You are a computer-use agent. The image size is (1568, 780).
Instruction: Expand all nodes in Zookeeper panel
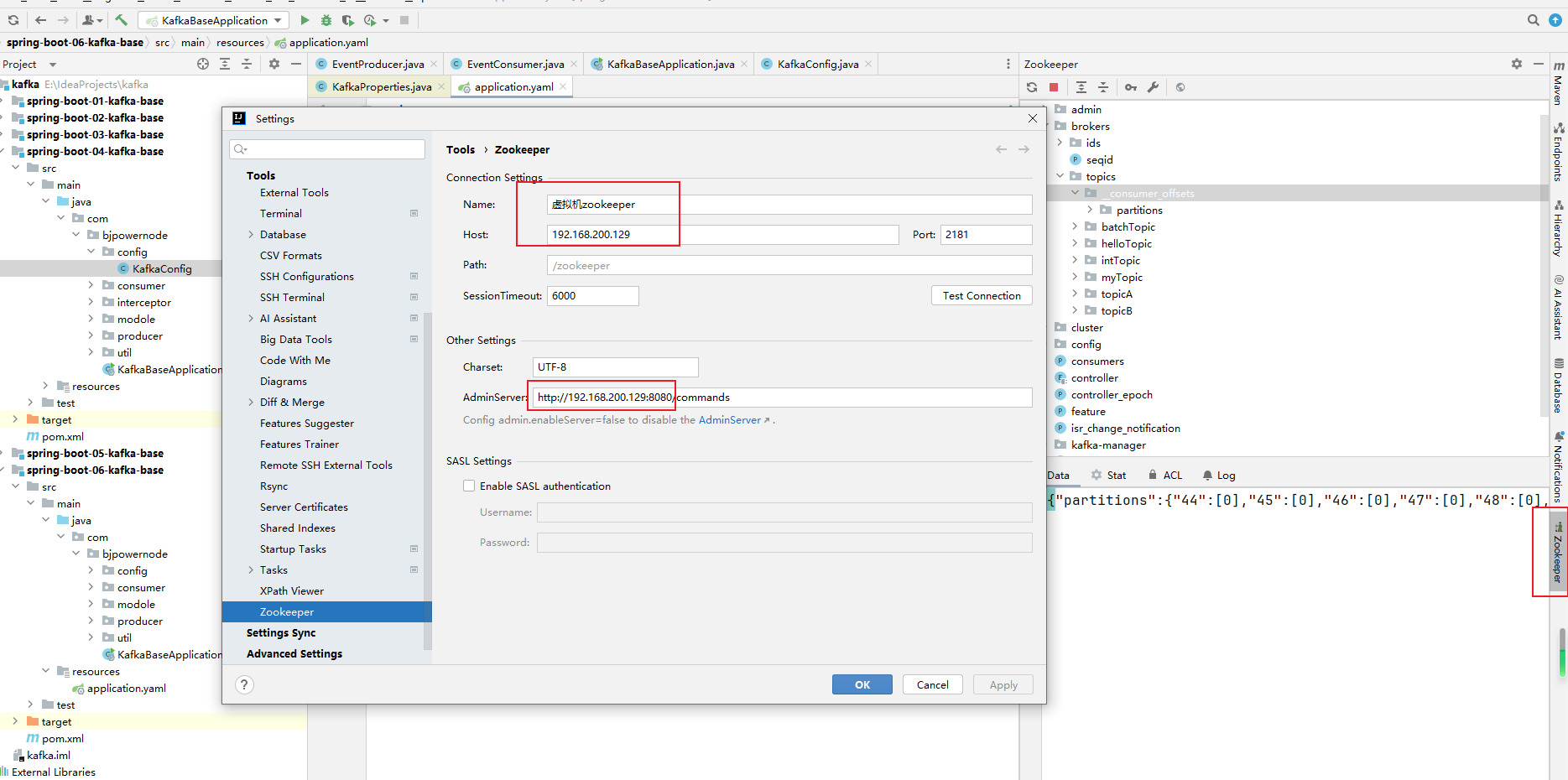coord(1081,87)
